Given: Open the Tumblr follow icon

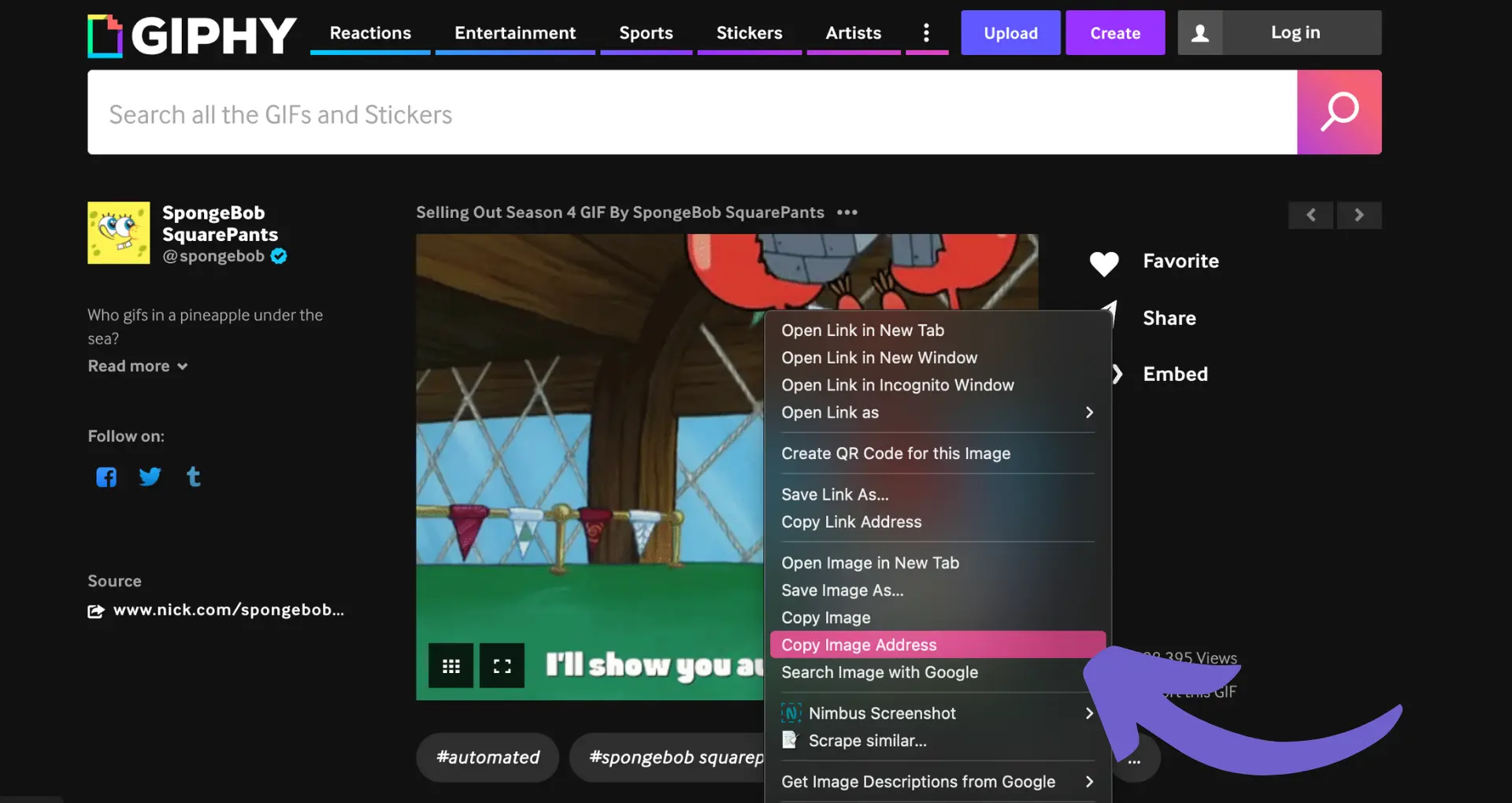Looking at the screenshot, I should point(193,477).
